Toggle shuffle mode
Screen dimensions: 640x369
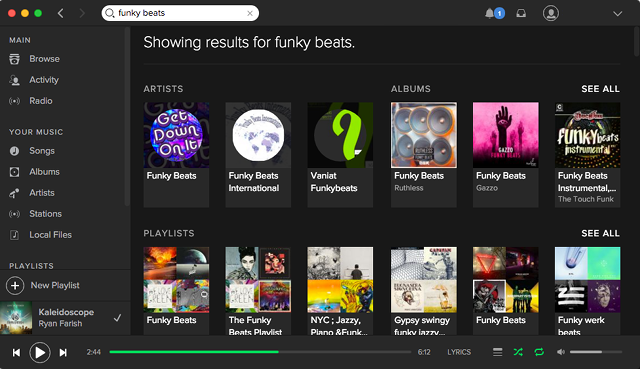[518, 352]
